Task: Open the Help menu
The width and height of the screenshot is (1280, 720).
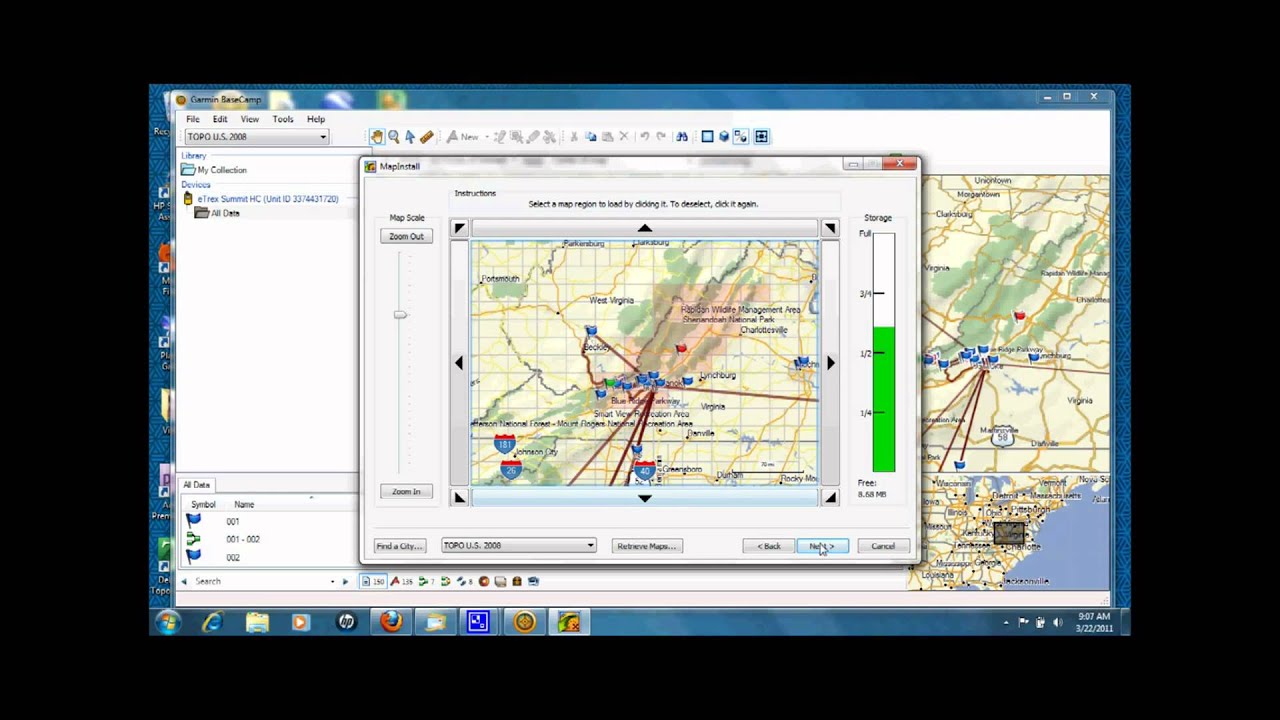Action: click(x=316, y=119)
